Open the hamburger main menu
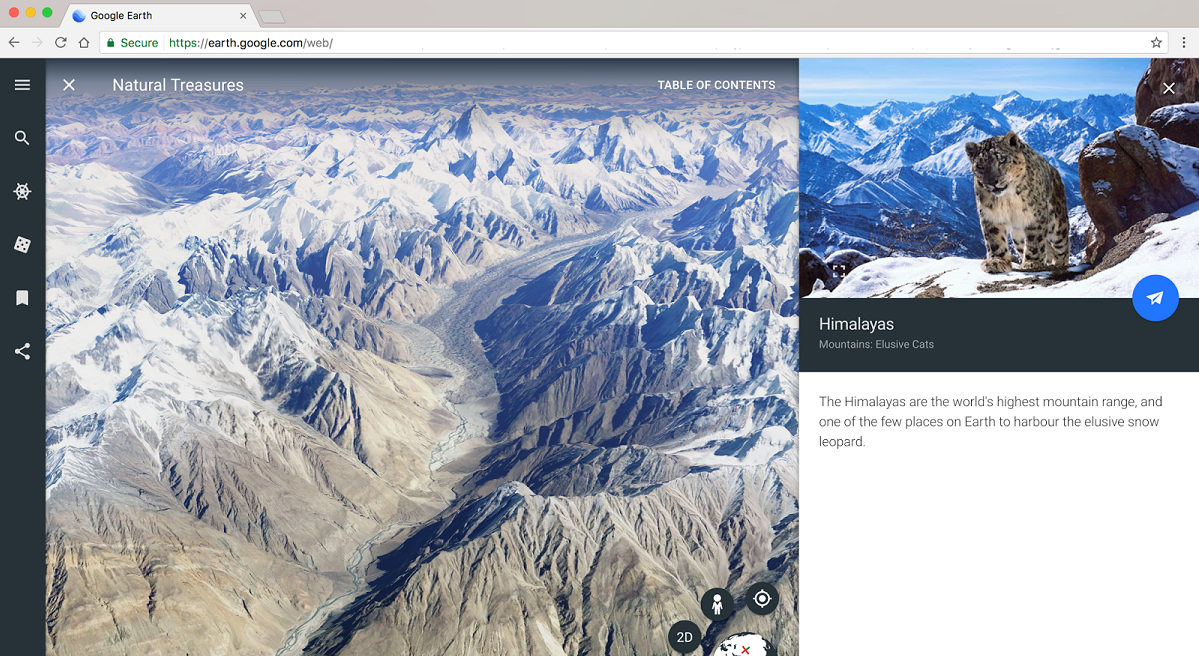The height and width of the screenshot is (656, 1199). pyautogui.click(x=22, y=85)
